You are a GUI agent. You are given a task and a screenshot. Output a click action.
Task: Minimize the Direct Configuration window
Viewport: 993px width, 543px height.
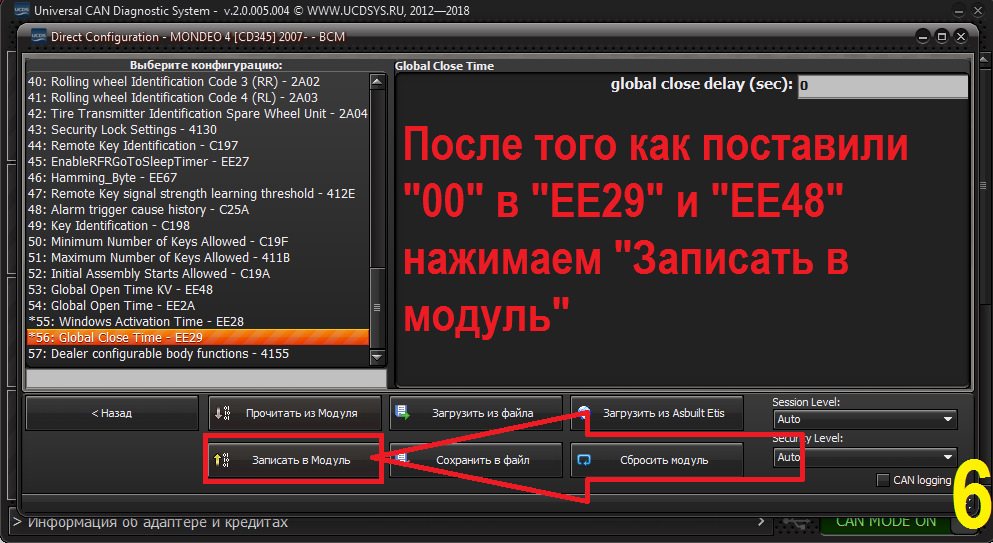(x=922, y=37)
